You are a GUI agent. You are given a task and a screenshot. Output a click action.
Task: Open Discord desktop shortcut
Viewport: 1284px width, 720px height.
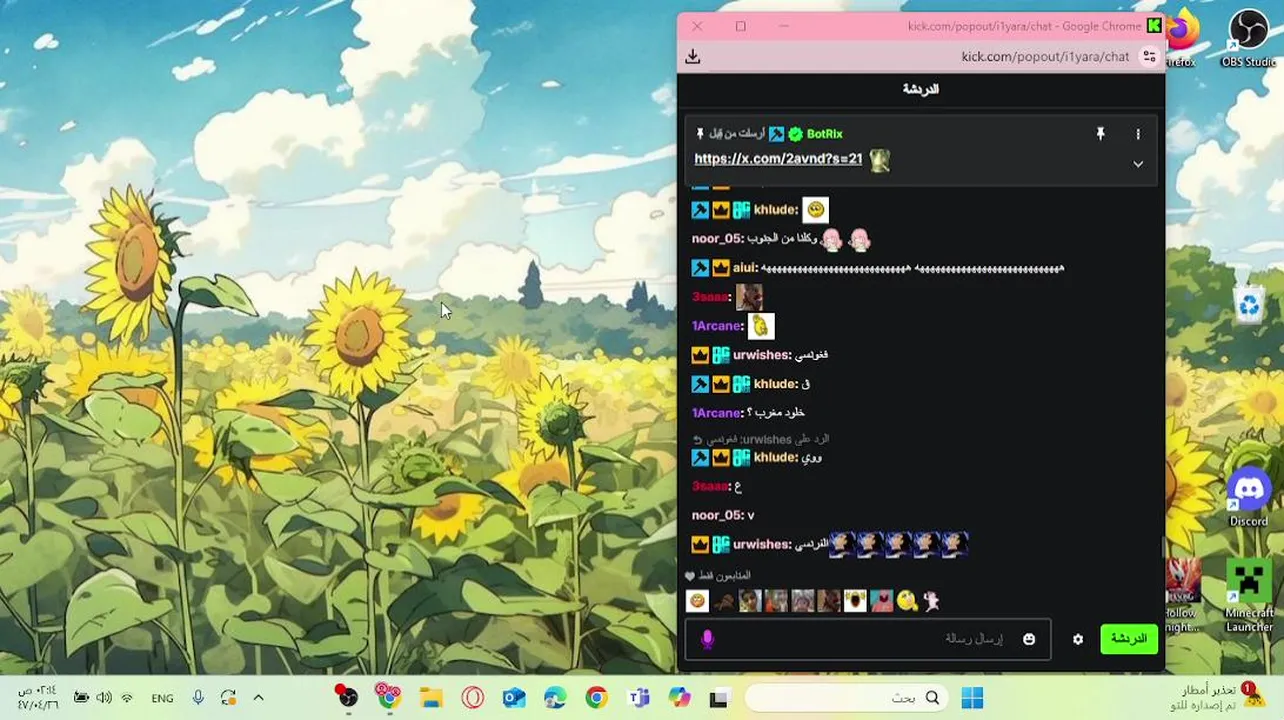tap(1248, 498)
